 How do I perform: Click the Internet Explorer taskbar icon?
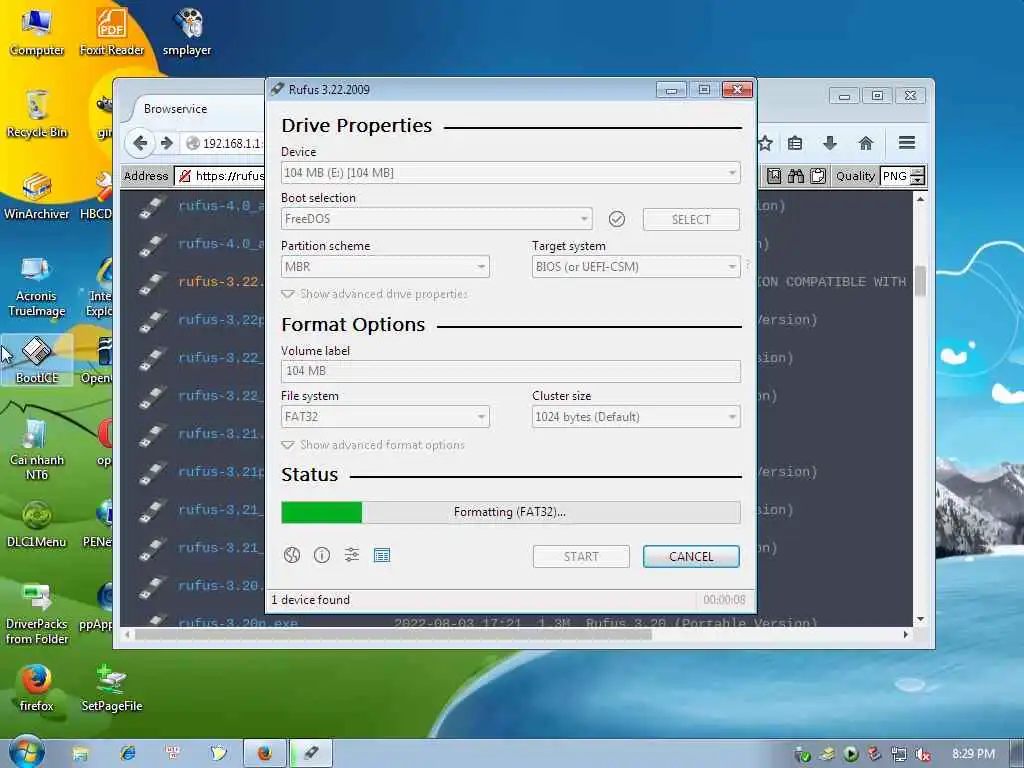(128, 754)
